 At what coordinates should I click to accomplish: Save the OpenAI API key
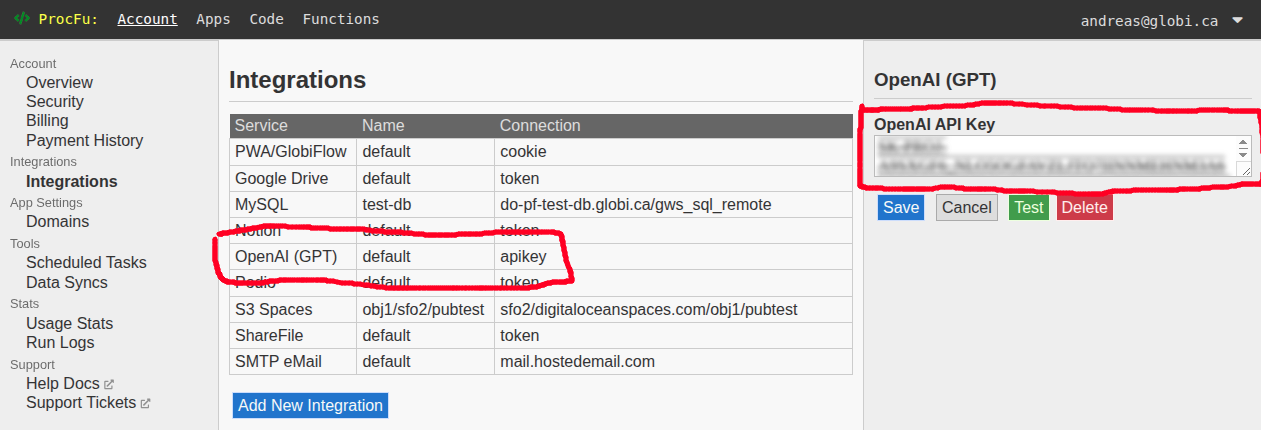click(901, 207)
